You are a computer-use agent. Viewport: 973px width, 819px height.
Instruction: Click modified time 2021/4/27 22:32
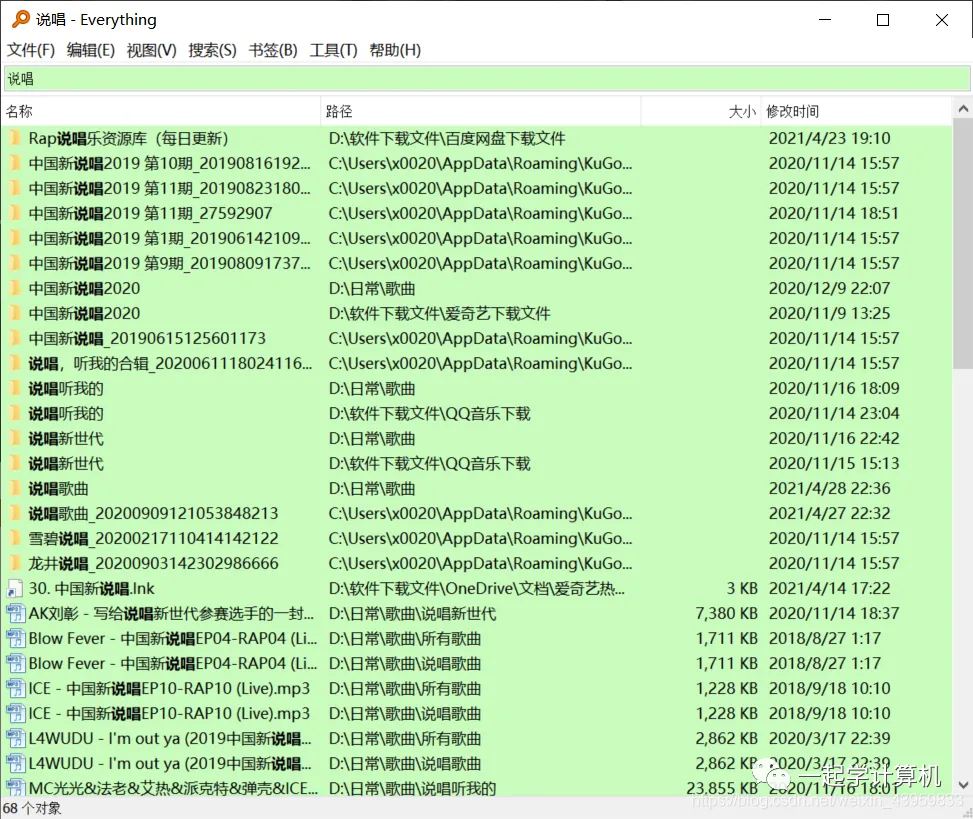(829, 513)
